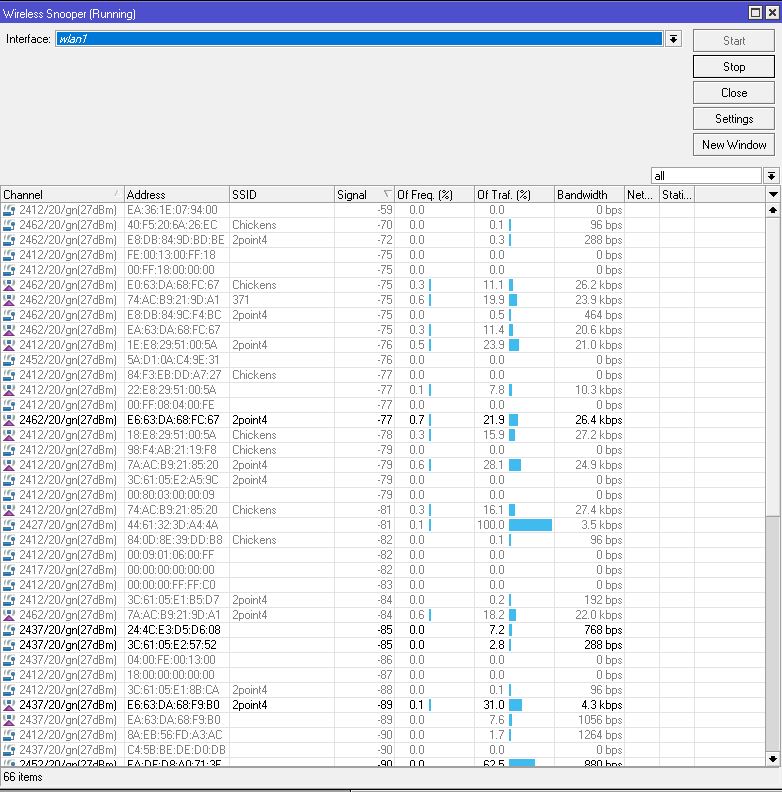This screenshot has width=782, height=792.
Task: Select address 00:00:00:FF:FF:C0
Action: 171,585
